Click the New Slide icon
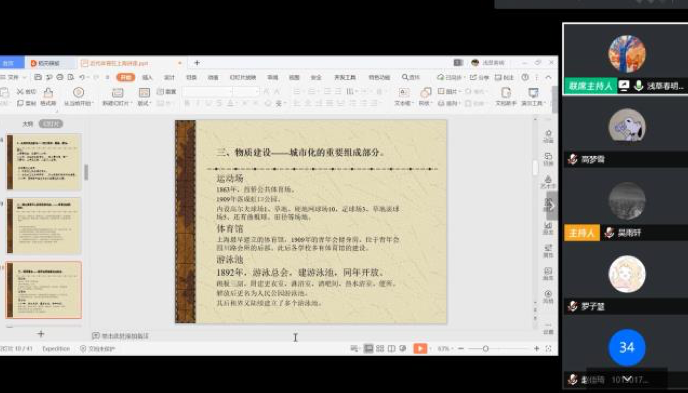Viewport: 688px width, 393px height. point(118,93)
